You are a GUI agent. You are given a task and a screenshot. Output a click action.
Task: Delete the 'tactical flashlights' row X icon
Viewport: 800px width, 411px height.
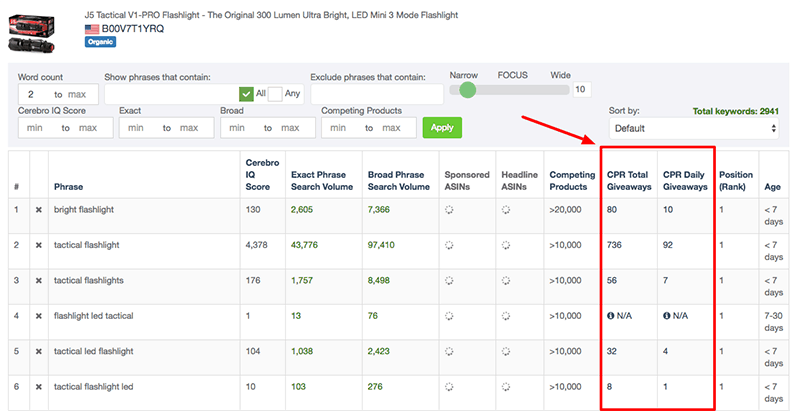click(39, 281)
